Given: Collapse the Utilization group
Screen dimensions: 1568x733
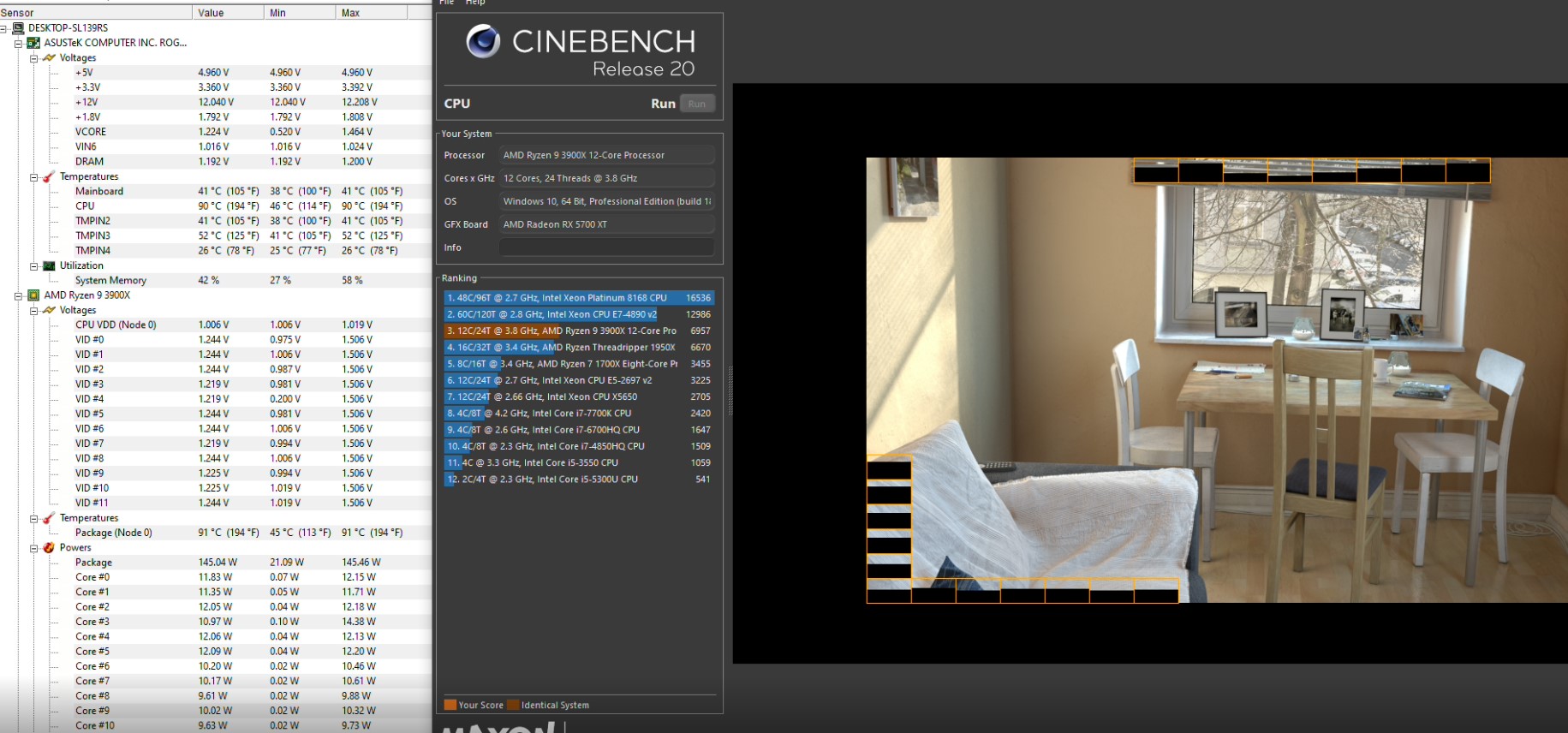Looking at the screenshot, I should [x=33, y=266].
